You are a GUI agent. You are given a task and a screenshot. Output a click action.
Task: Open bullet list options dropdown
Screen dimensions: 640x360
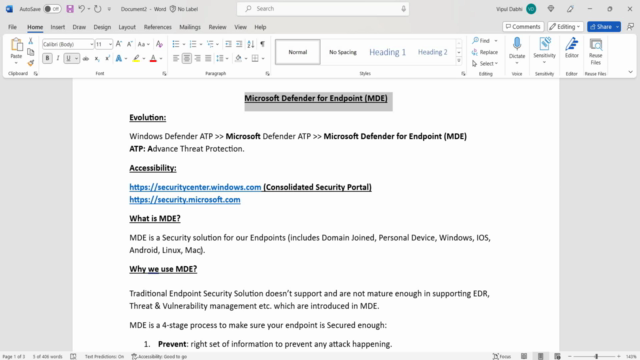click(x=184, y=44)
